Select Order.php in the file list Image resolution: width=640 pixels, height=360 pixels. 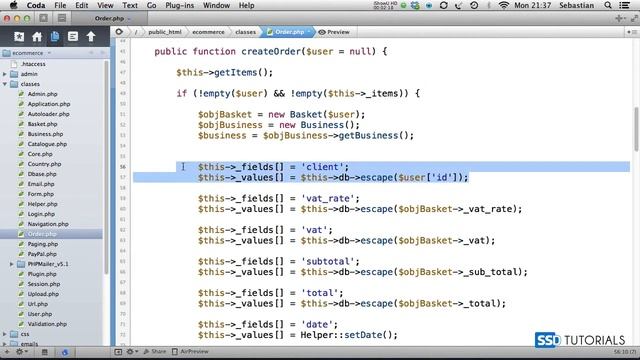(x=42, y=234)
